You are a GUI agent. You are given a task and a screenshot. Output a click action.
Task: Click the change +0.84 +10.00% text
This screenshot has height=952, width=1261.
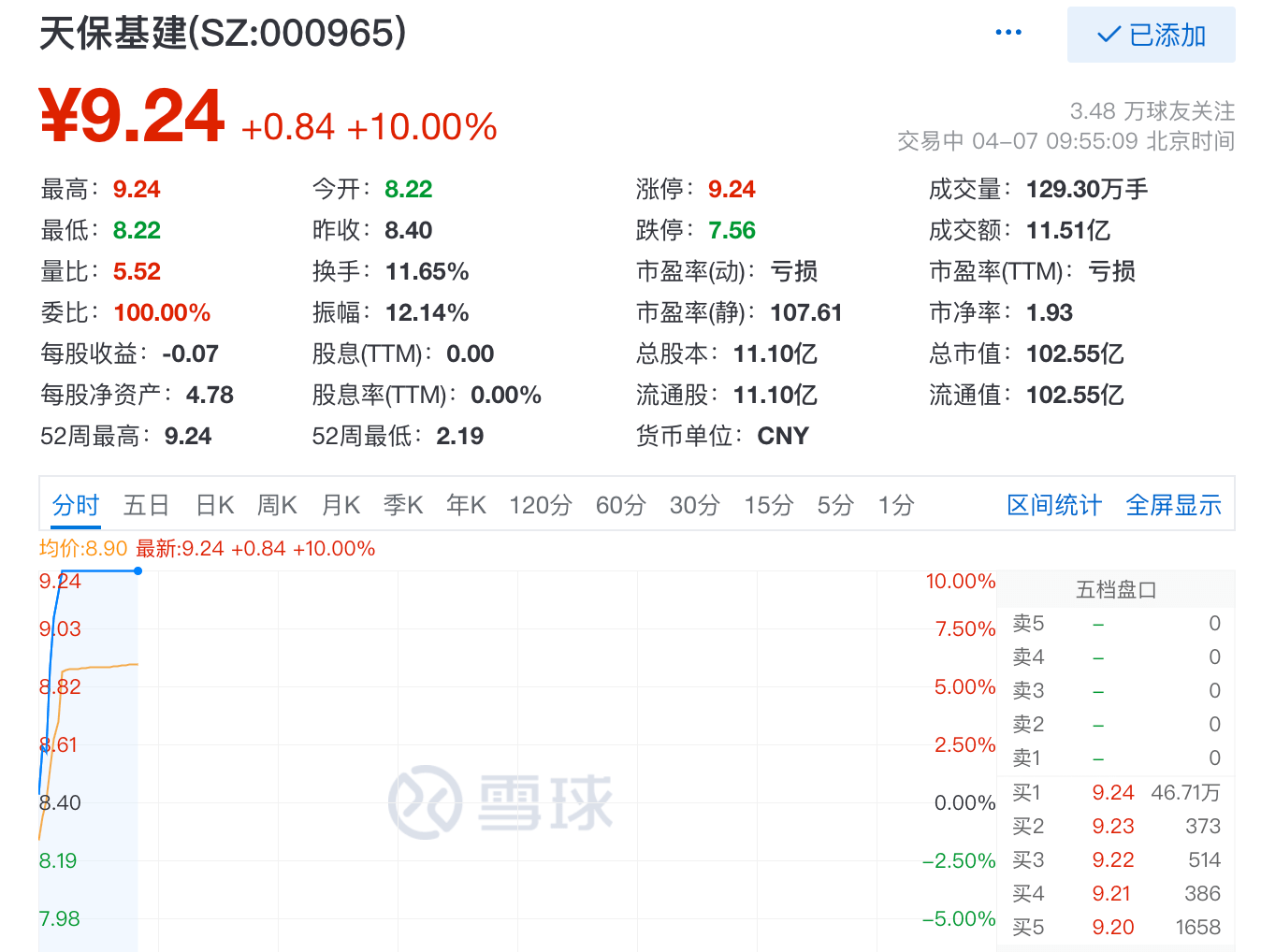[x=369, y=126]
